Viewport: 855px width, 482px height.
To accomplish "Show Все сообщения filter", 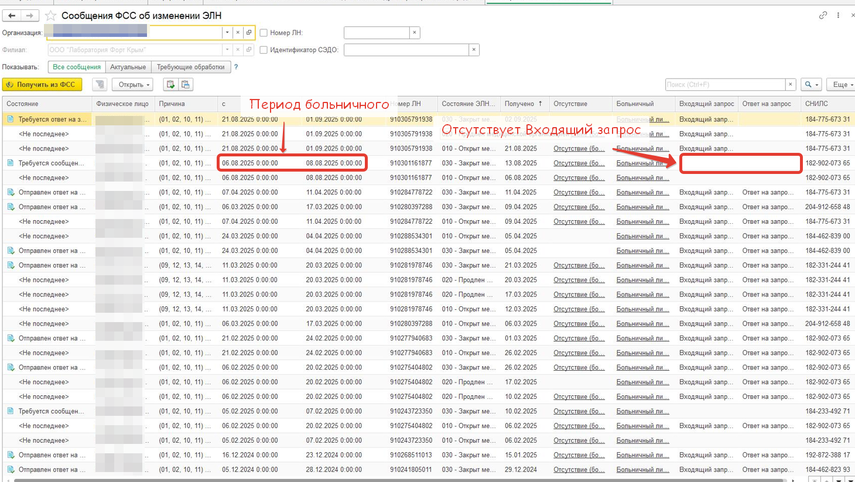I will pyautogui.click(x=77, y=67).
